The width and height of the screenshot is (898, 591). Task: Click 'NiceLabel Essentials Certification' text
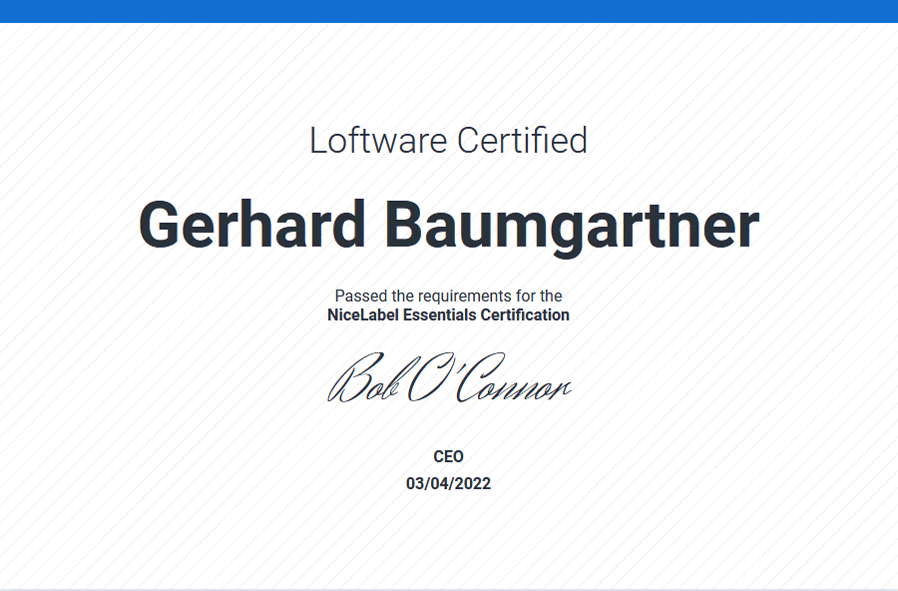448,315
